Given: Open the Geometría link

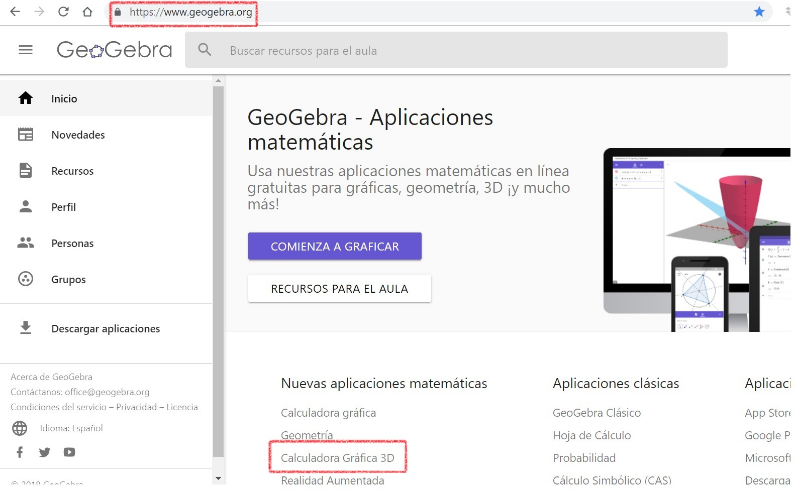Looking at the screenshot, I should (x=307, y=435).
